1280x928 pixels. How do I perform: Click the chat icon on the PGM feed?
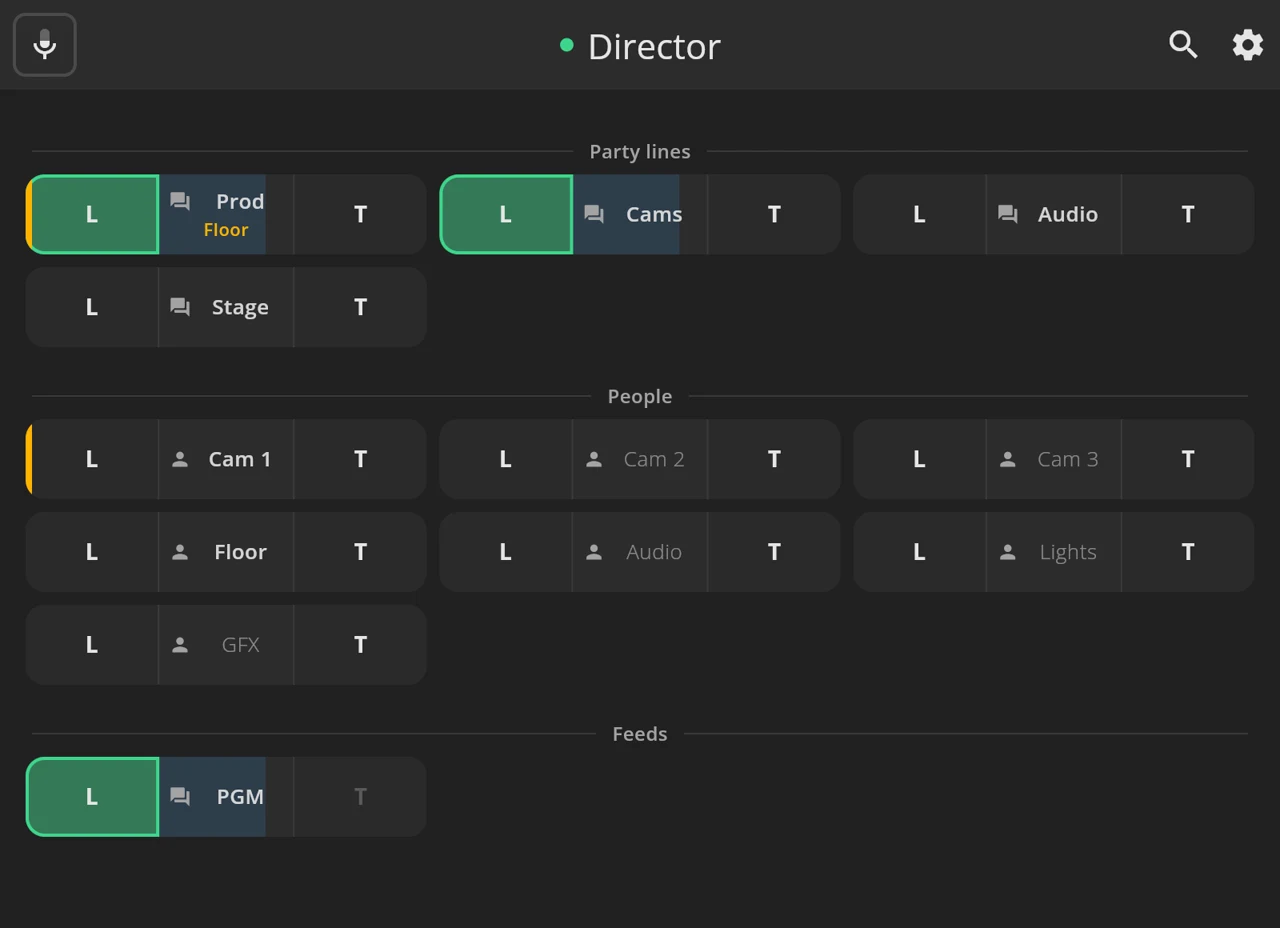pyautogui.click(x=180, y=797)
